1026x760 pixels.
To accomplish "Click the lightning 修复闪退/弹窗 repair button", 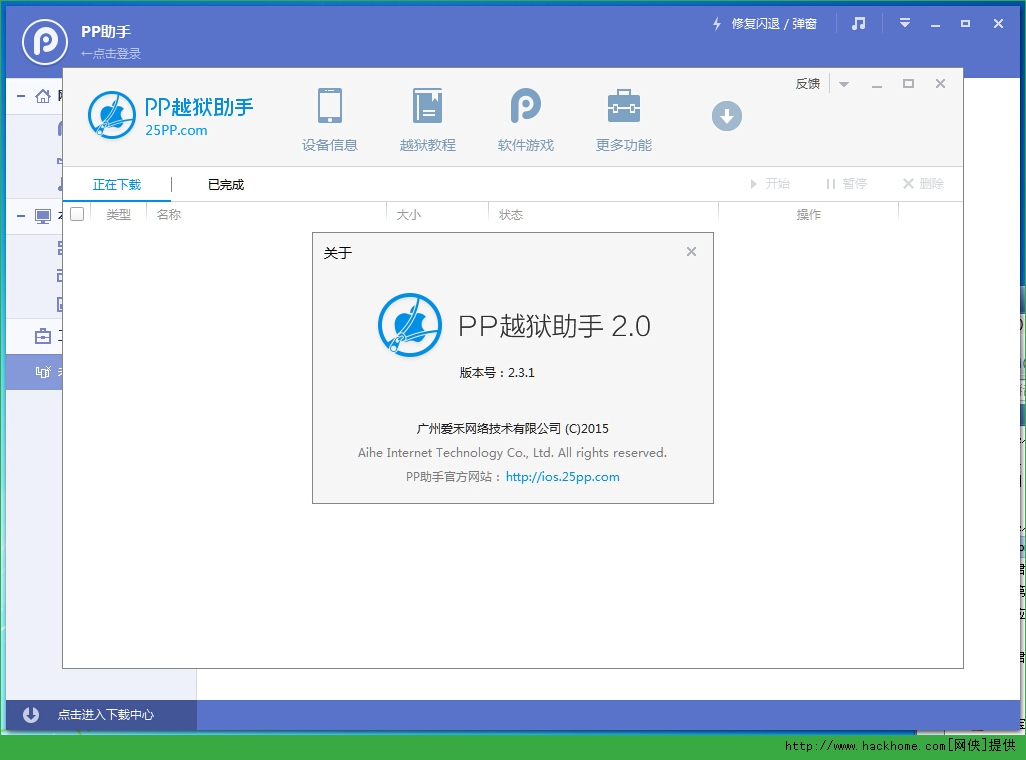I will (764, 24).
